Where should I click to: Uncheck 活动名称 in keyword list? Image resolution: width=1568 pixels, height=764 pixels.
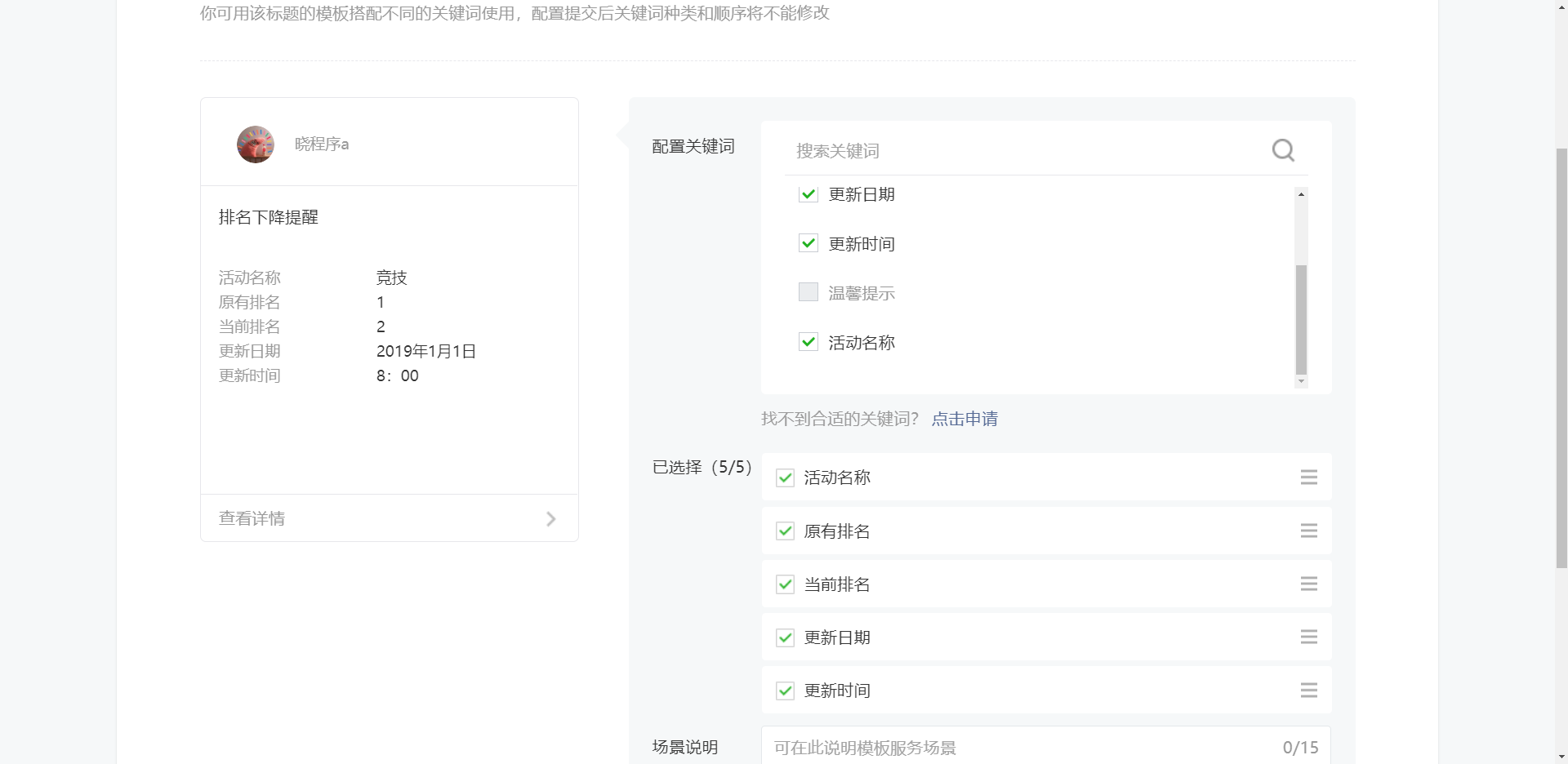click(x=808, y=342)
